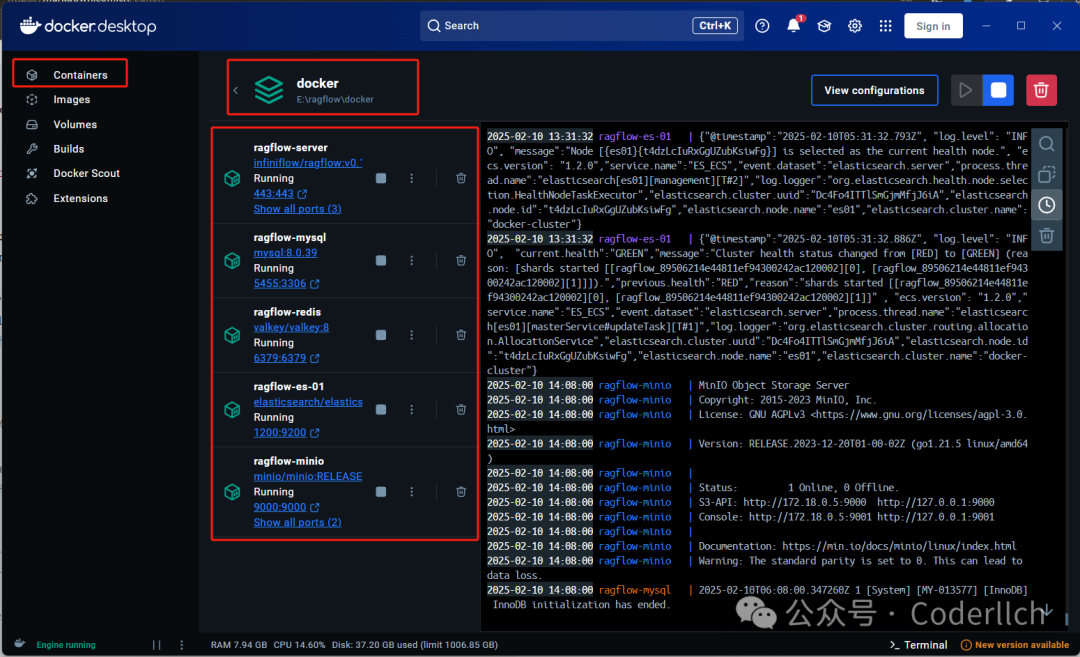Open the more options menu for ragflow-es-01
This screenshot has height=657, width=1080.
click(412, 410)
